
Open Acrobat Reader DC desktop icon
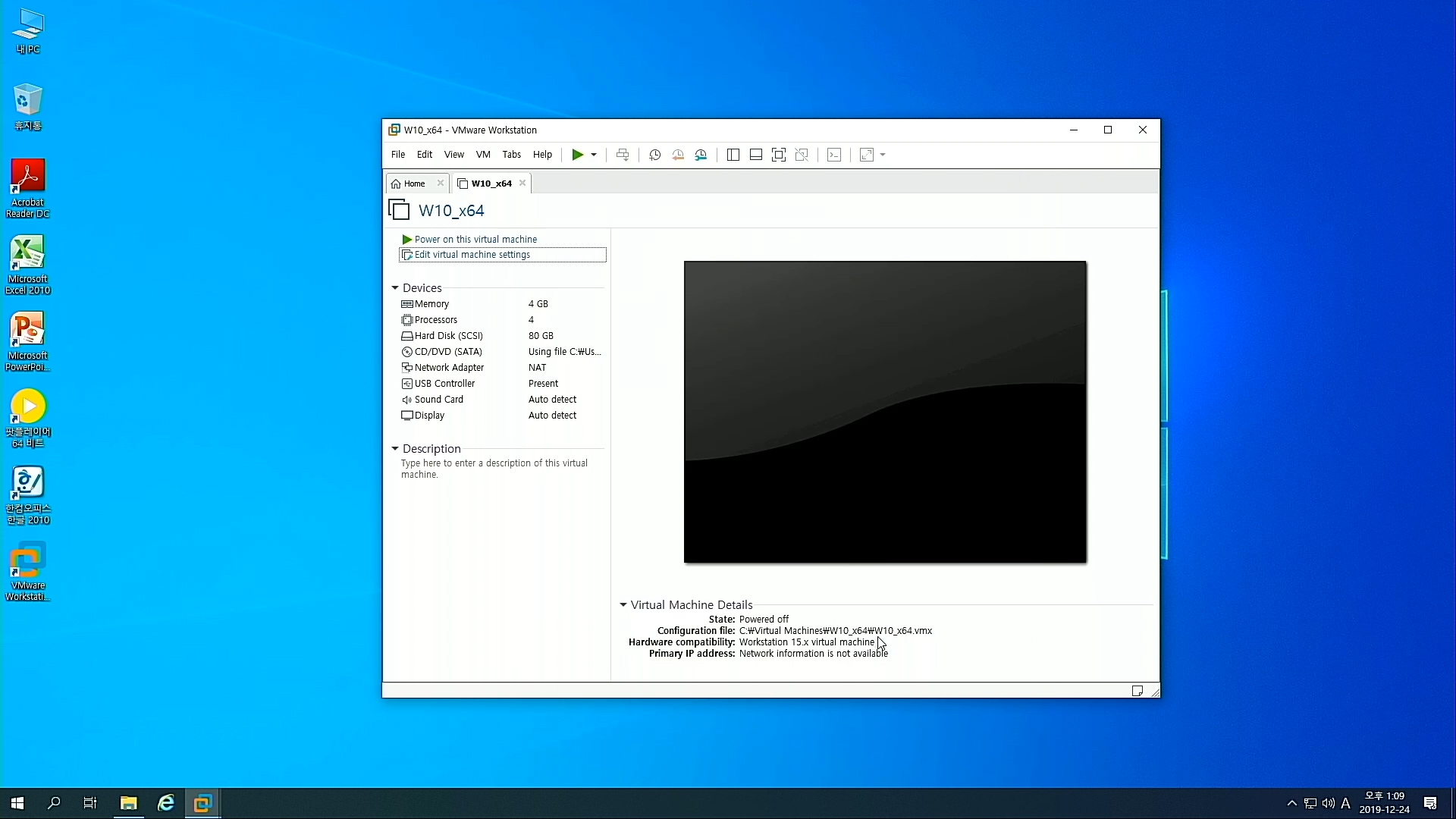28,189
